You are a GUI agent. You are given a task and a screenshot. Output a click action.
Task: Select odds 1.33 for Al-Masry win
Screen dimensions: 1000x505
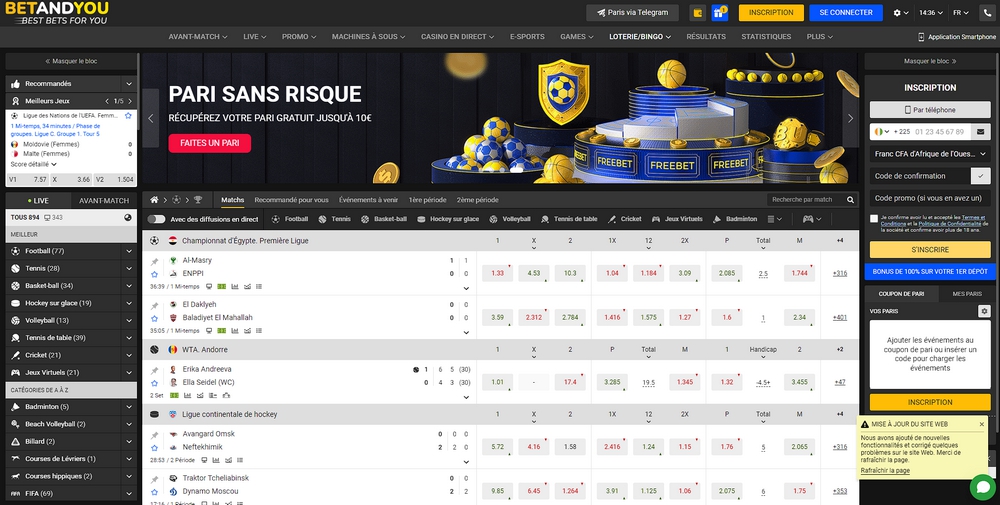497,273
